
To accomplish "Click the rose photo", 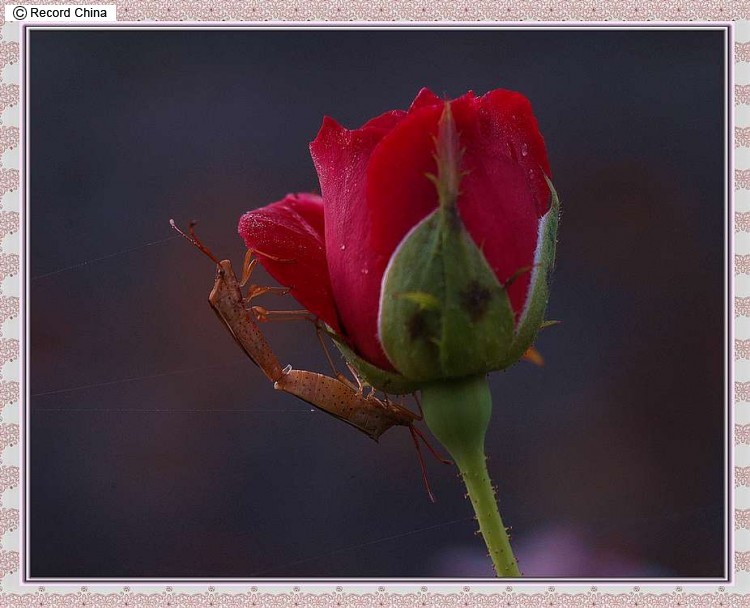I will 377,304.
